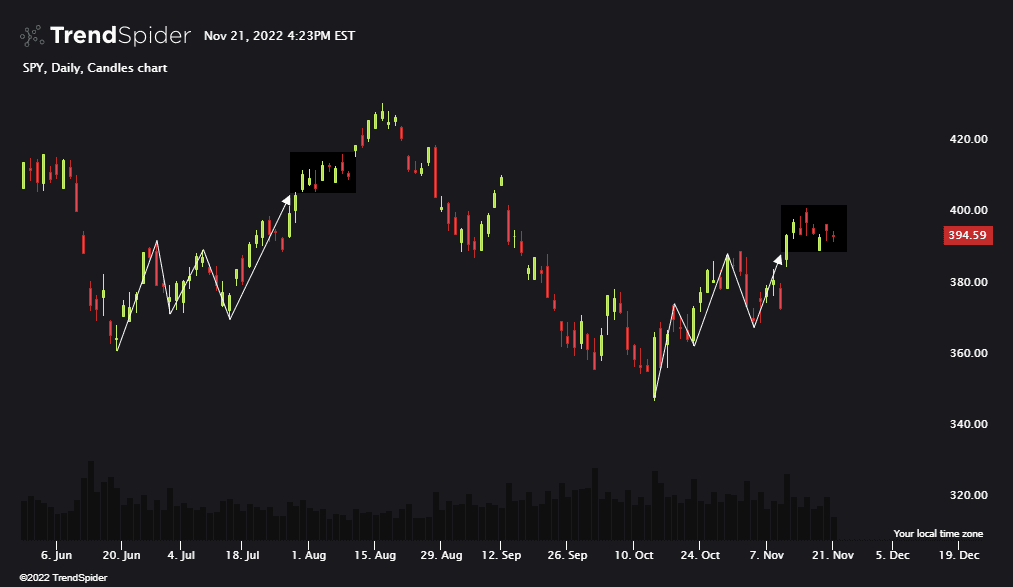Click the red 394.59 current price badge
The width and height of the screenshot is (1013, 587).
point(968,235)
